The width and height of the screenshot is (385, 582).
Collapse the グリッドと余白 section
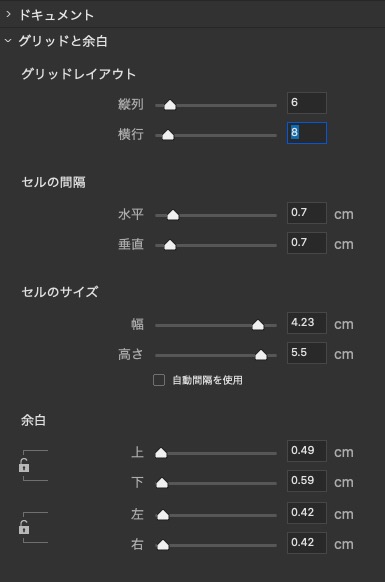(8, 41)
